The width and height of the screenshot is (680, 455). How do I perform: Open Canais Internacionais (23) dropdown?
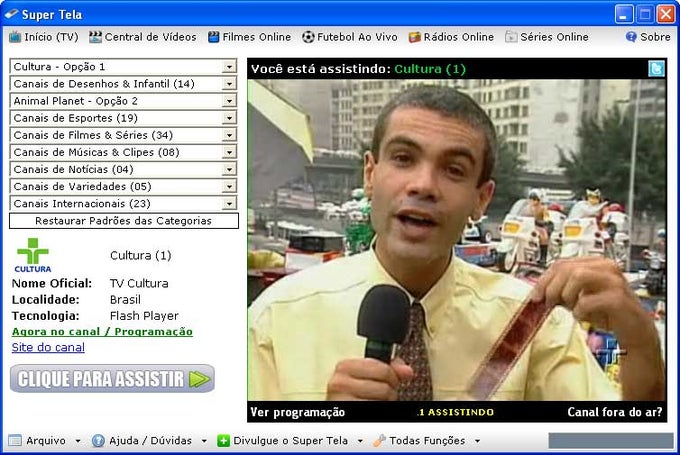pyautogui.click(x=229, y=203)
